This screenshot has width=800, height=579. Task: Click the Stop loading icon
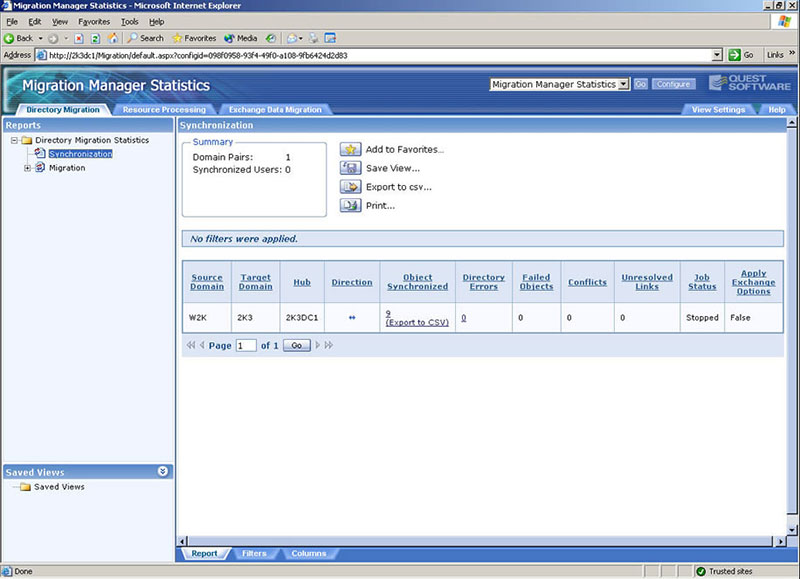tap(79, 38)
